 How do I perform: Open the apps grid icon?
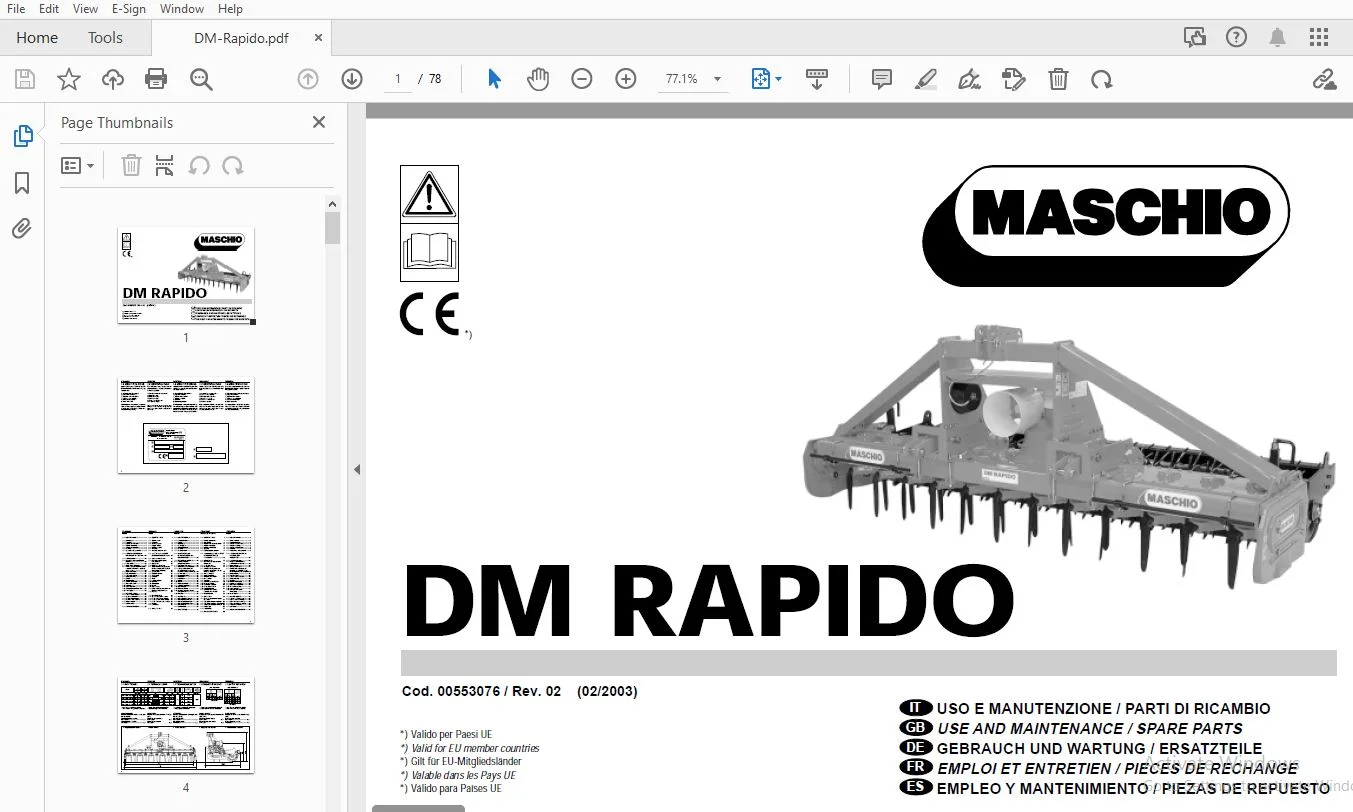pyautogui.click(x=1319, y=38)
